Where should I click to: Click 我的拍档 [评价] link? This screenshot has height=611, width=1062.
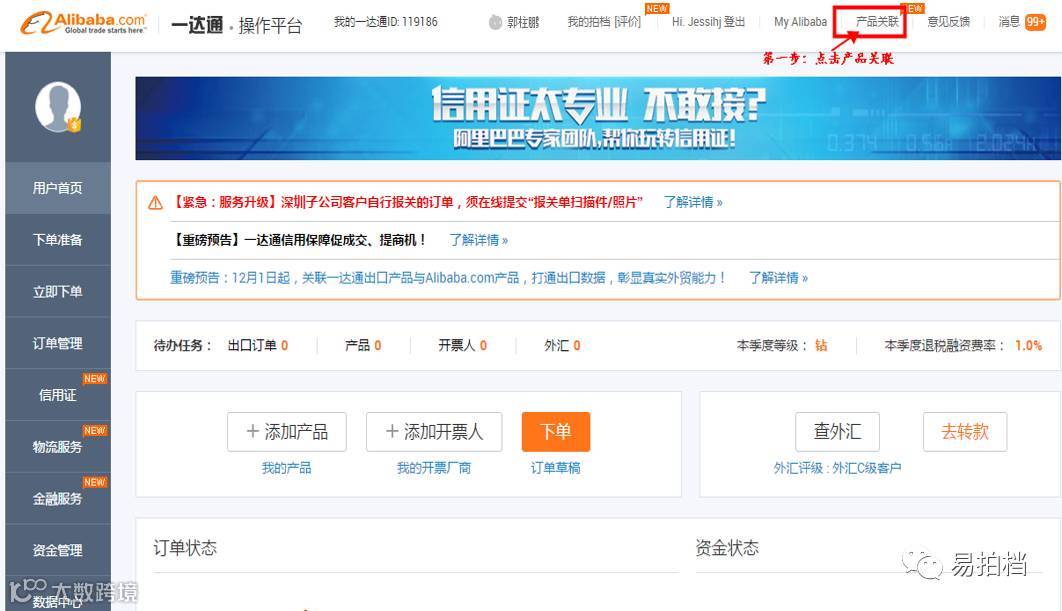tap(604, 22)
